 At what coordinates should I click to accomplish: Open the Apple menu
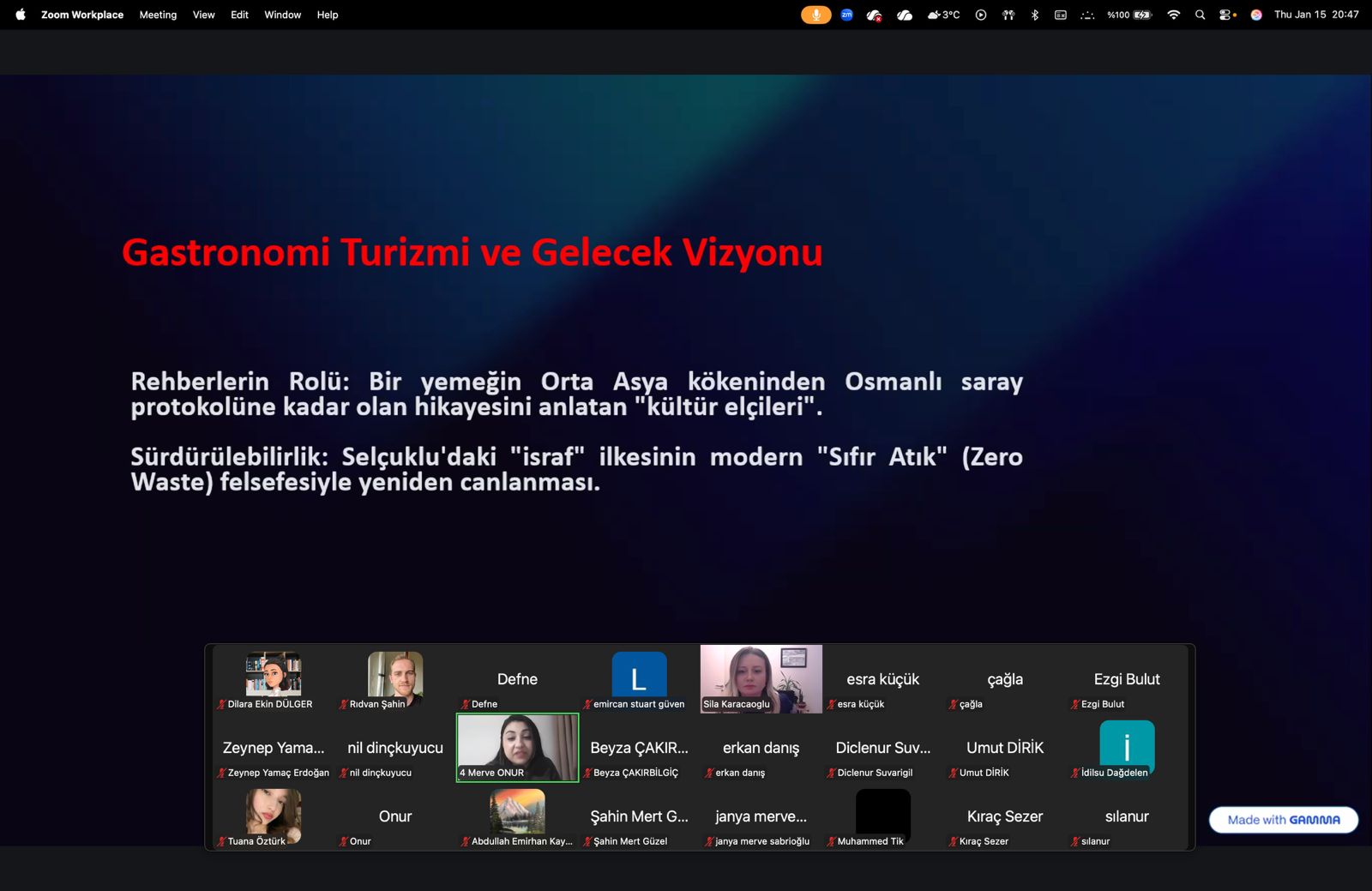[x=21, y=15]
